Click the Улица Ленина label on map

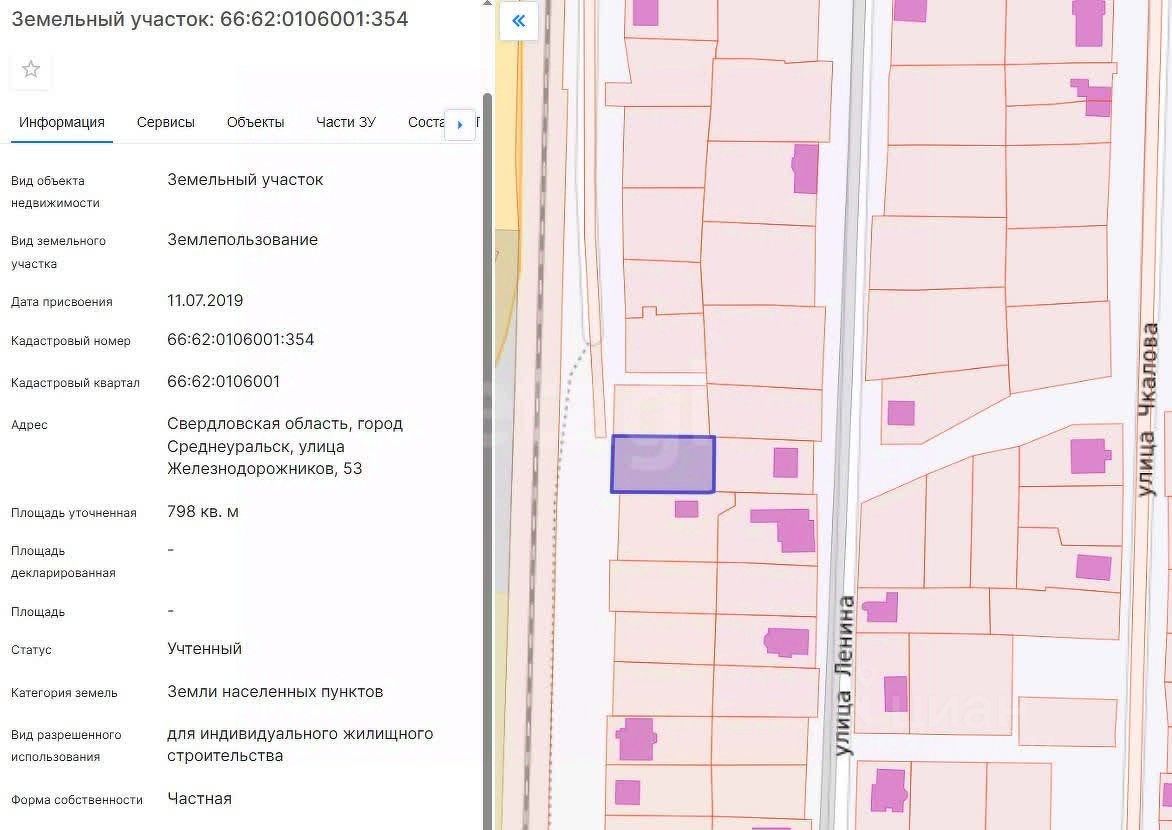point(845,676)
